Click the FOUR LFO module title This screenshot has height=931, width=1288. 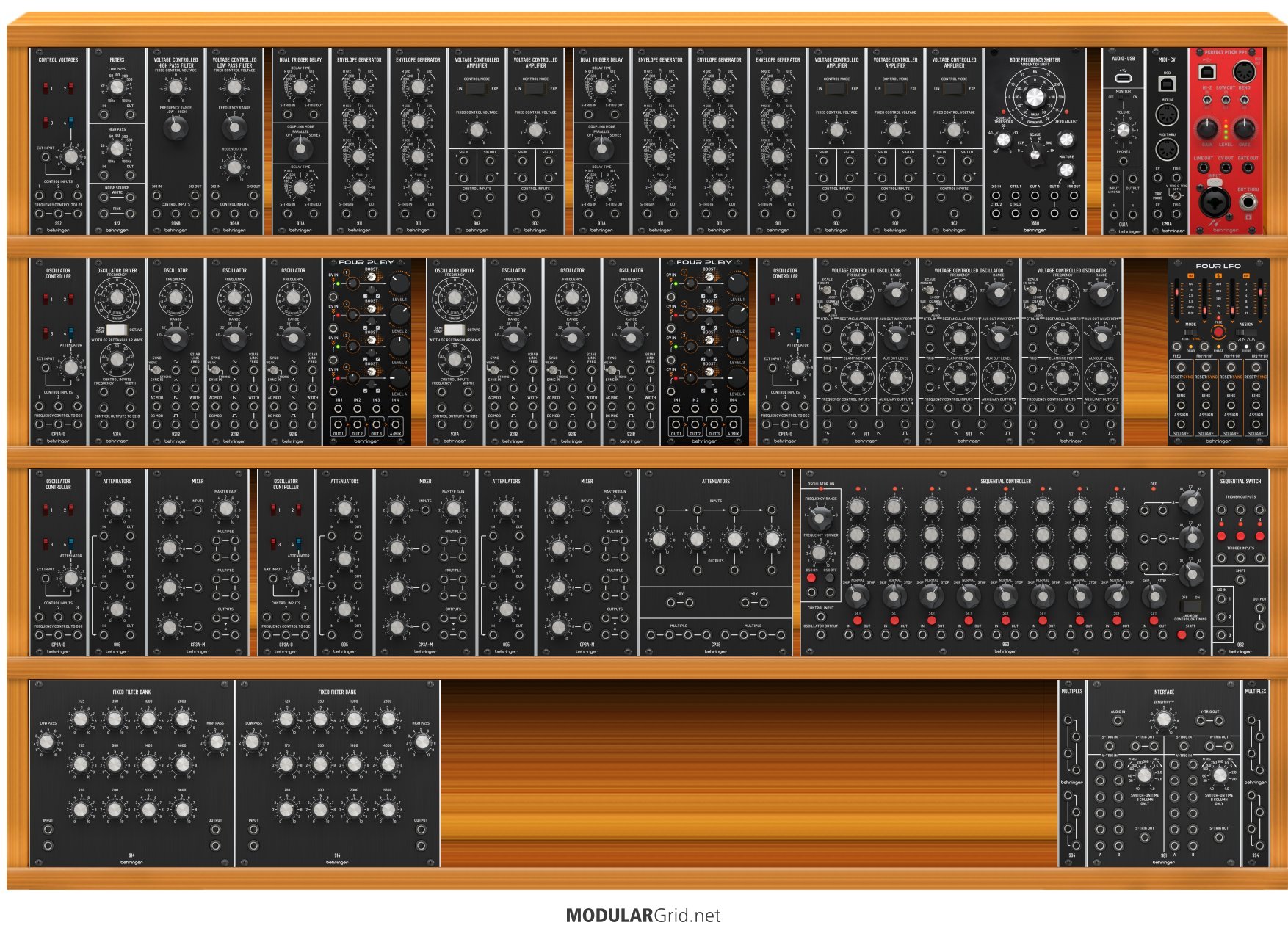tap(1219, 266)
